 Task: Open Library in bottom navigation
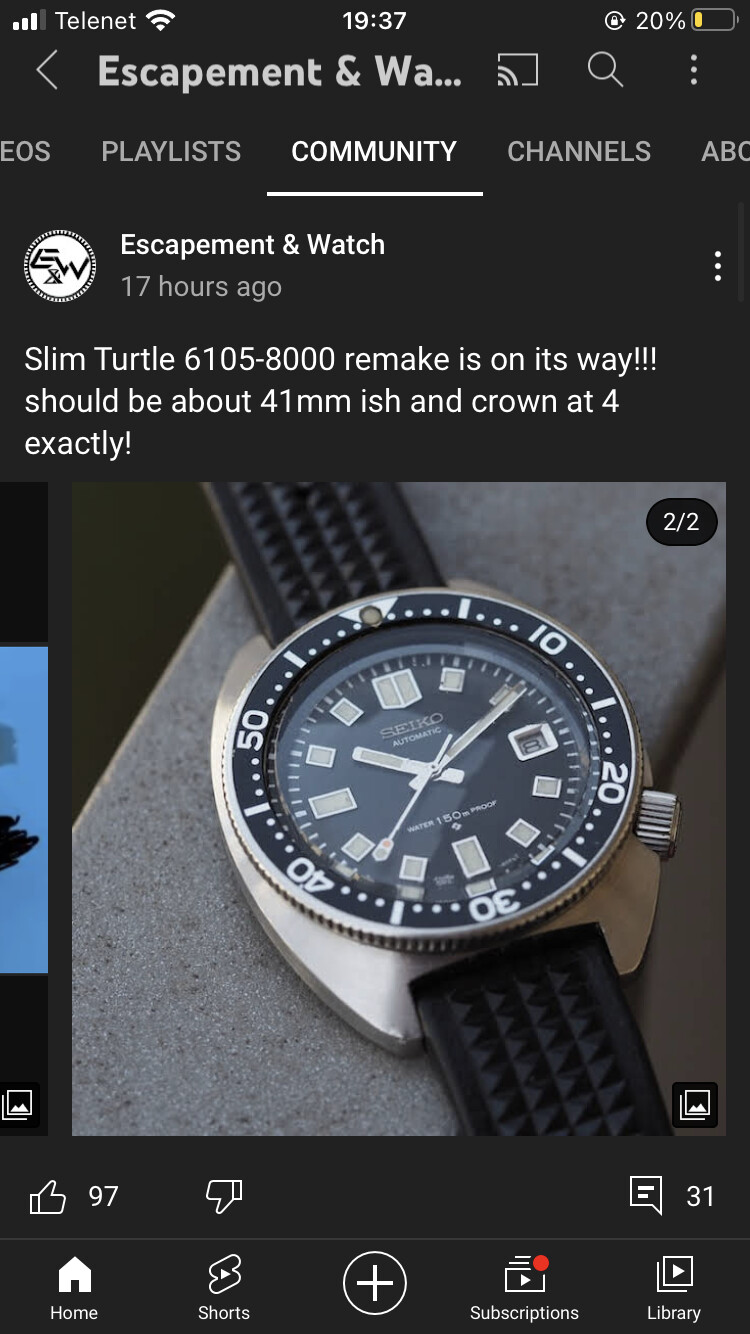click(674, 1289)
